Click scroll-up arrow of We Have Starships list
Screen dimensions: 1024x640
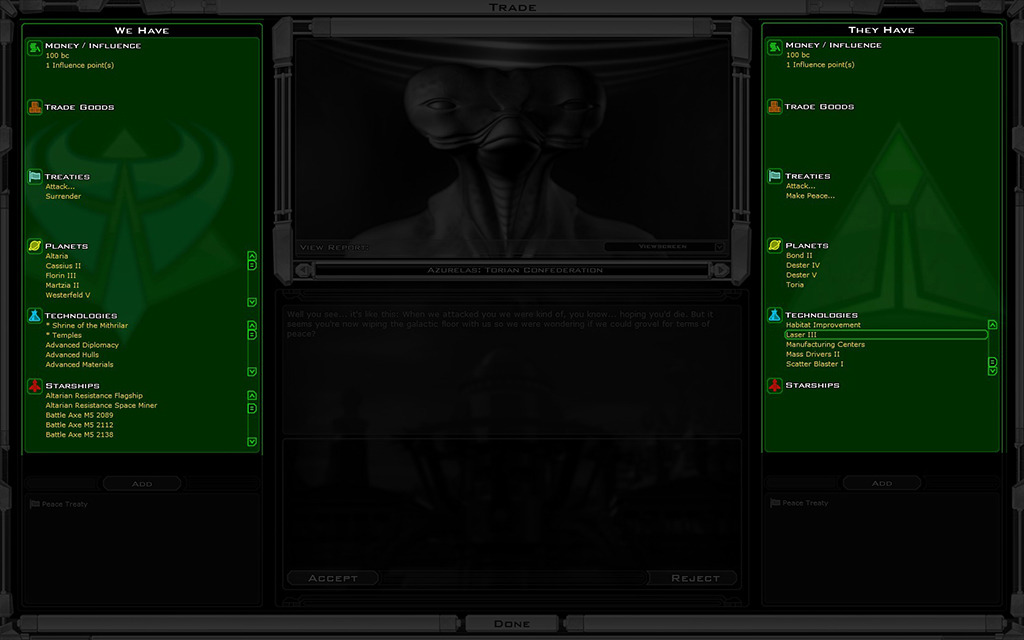tap(252, 395)
